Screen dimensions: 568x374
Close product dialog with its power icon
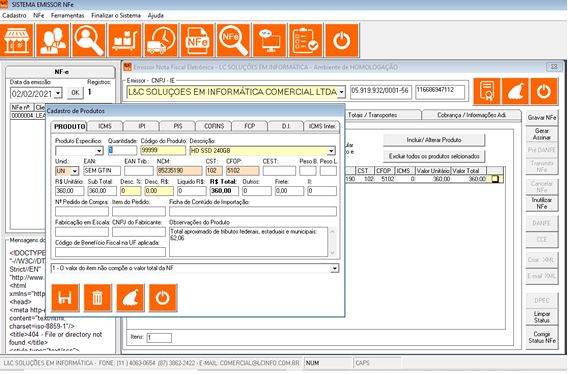pyautogui.click(x=163, y=298)
